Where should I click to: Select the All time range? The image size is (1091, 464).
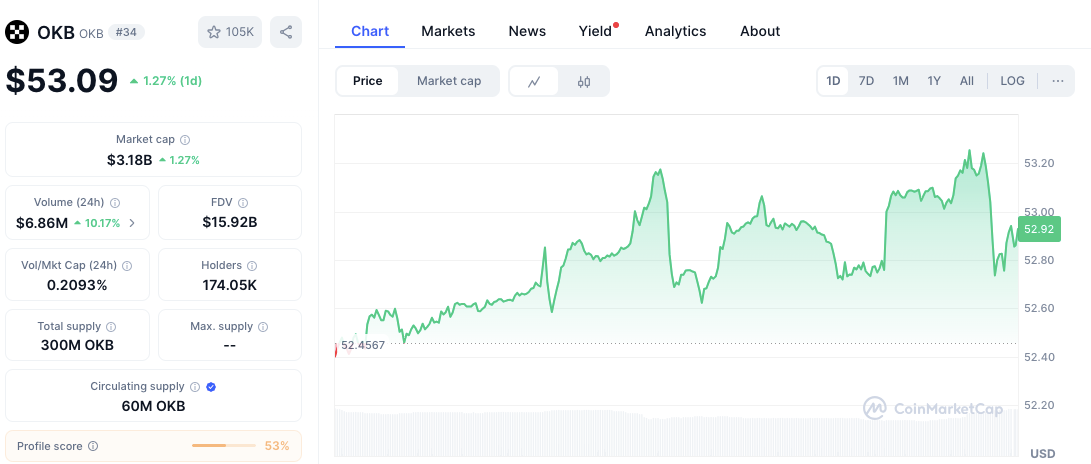(x=966, y=81)
